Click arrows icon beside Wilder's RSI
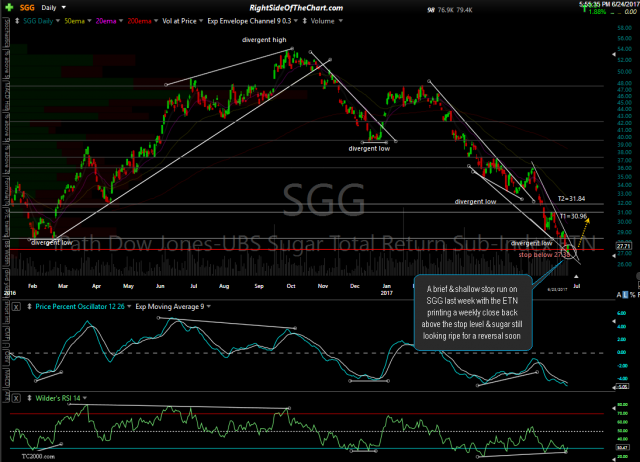The height and width of the screenshot is (462, 640). [x=29, y=398]
